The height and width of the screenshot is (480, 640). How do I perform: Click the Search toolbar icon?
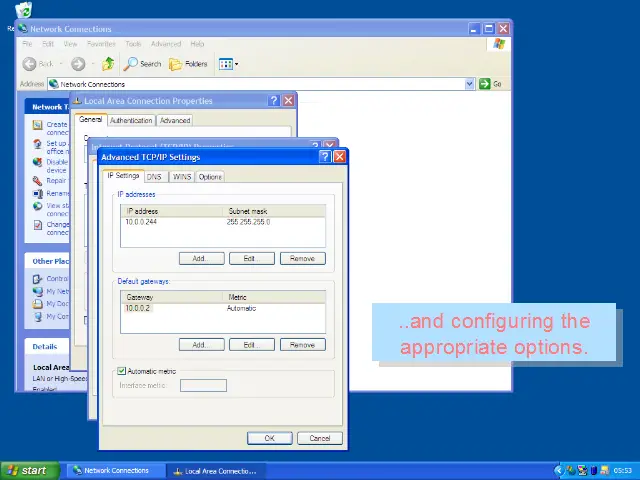click(x=142, y=64)
